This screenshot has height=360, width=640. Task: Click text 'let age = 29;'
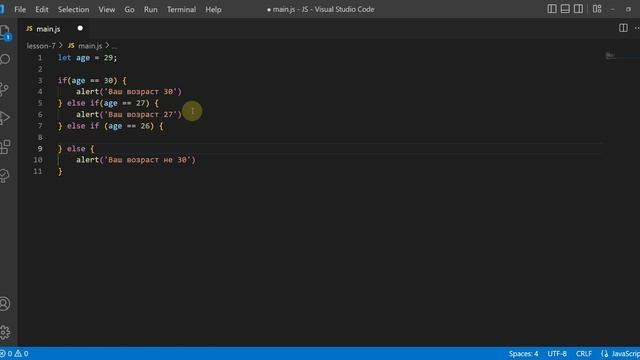[87, 58]
